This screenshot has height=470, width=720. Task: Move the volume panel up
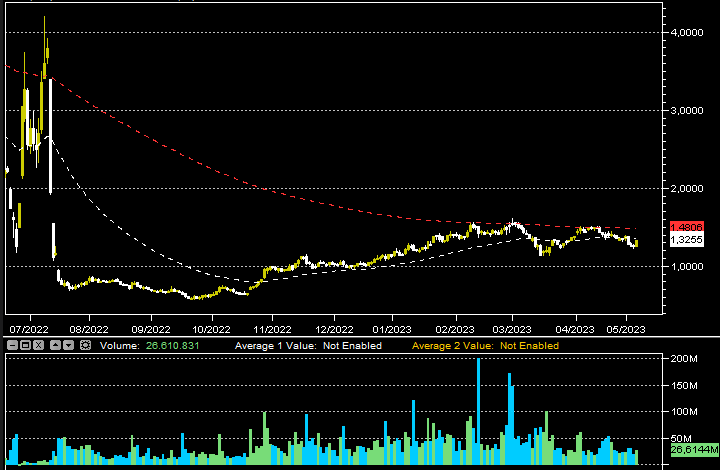pyautogui.click(x=56, y=345)
